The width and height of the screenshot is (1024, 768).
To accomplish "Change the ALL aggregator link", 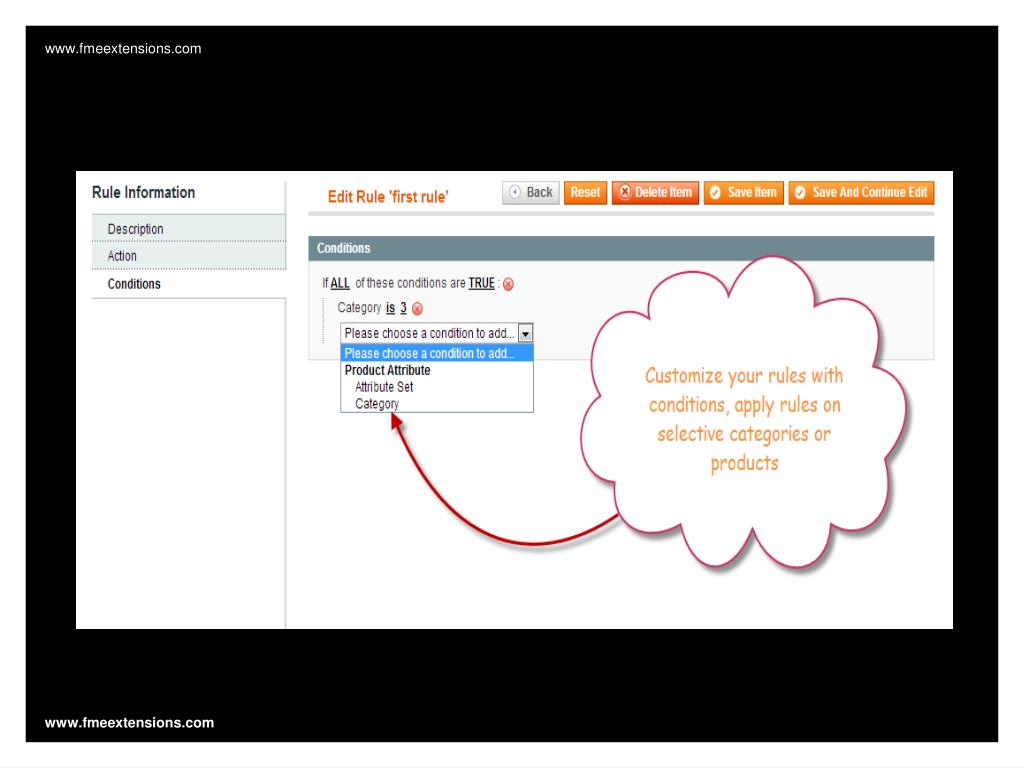I will [x=340, y=283].
